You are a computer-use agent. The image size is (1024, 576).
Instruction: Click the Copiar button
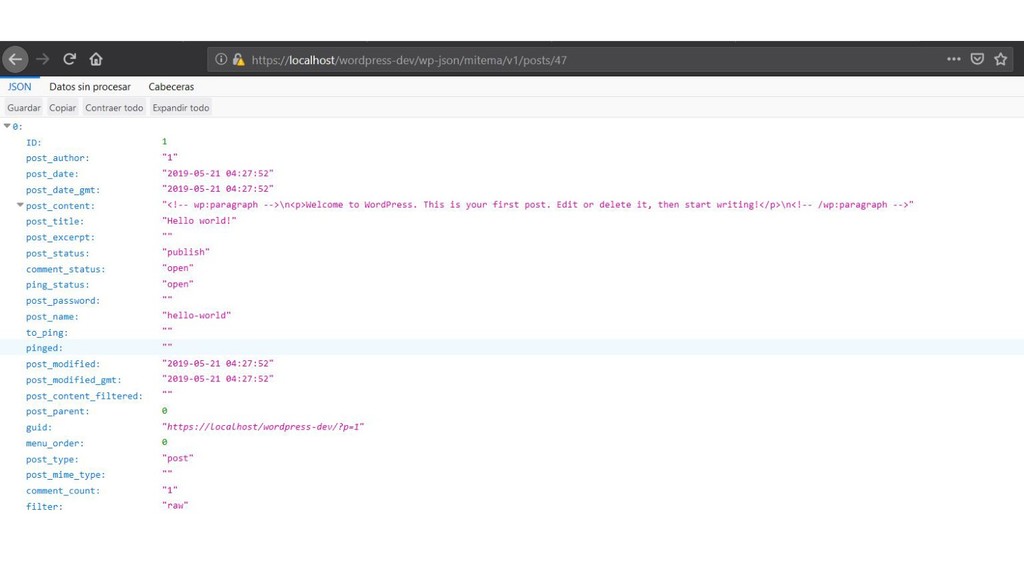(x=63, y=108)
